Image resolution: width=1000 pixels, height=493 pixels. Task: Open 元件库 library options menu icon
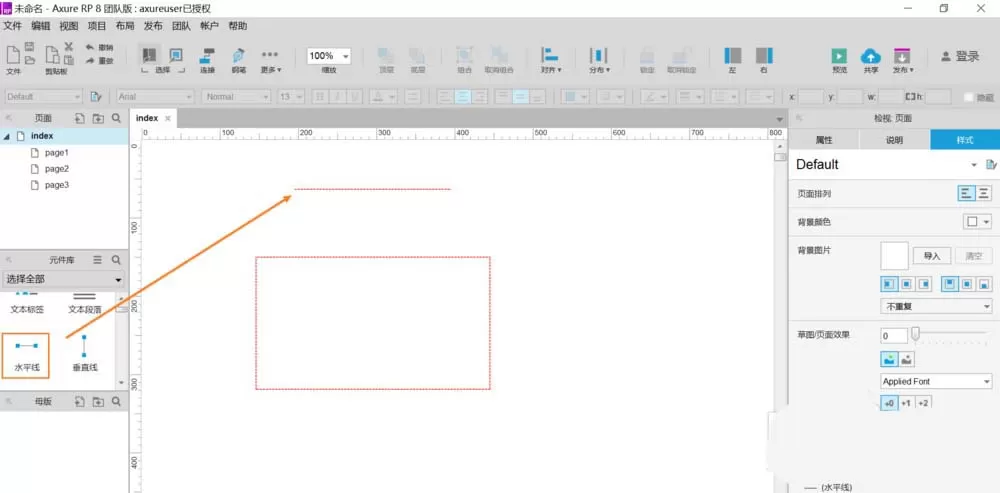[x=98, y=260]
